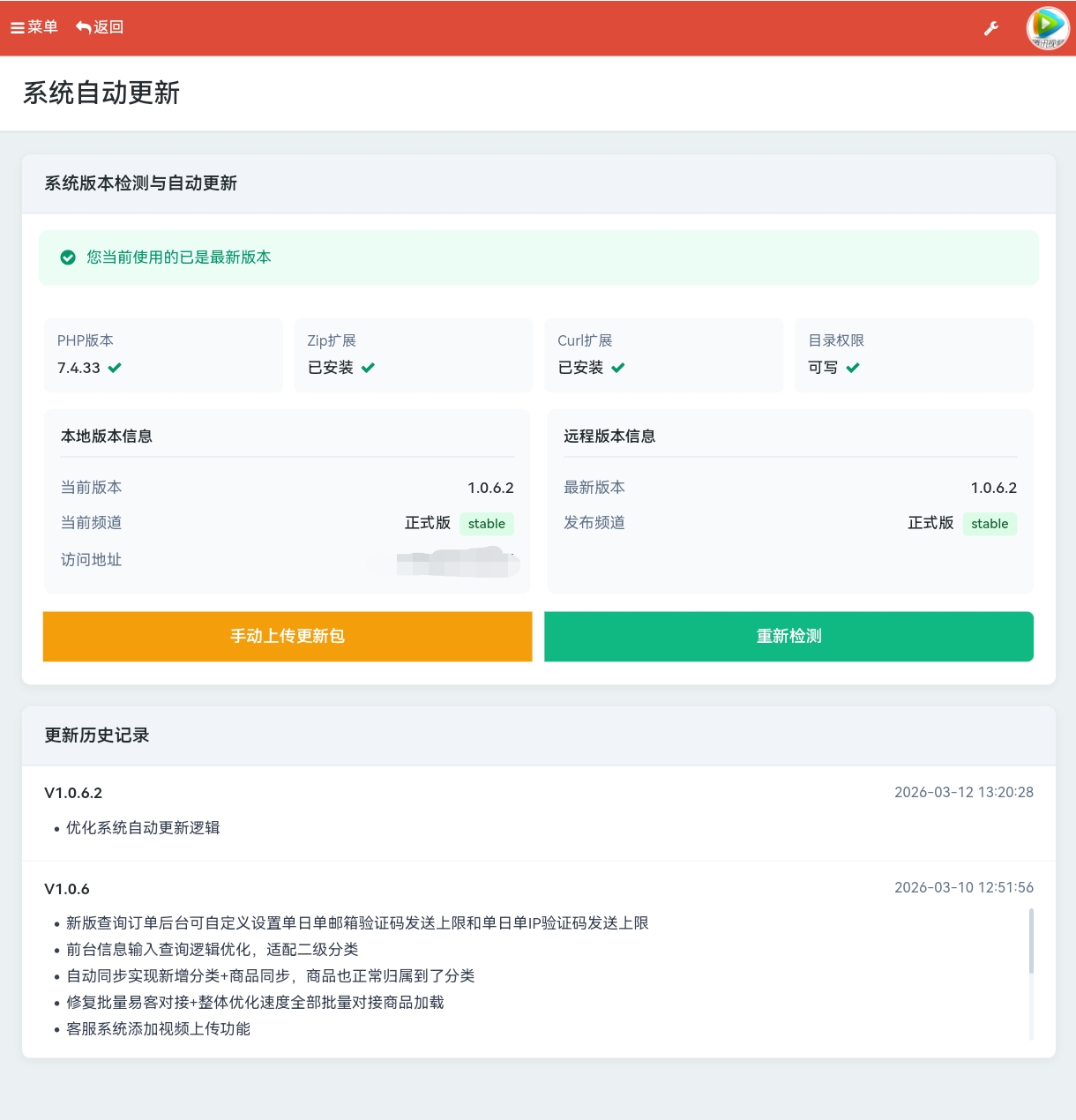The image size is (1076, 1120).
Task: Select the V1.0.6 version entry
Action: [x=67, y=888]
